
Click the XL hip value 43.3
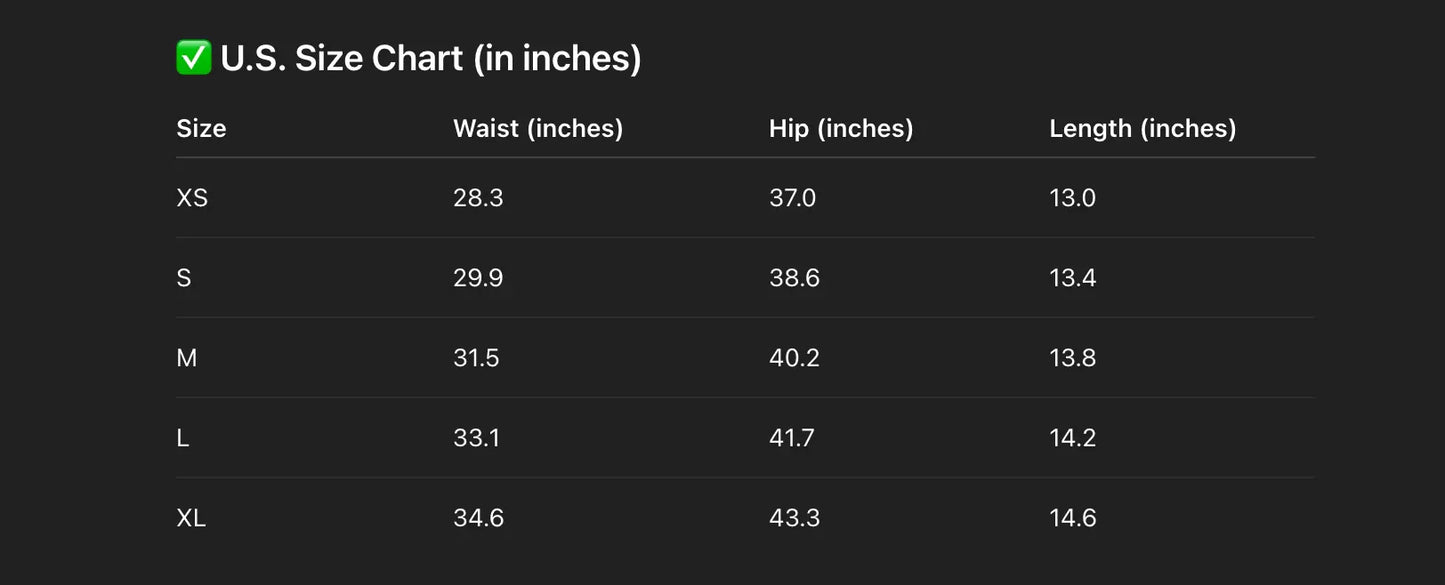794,518
